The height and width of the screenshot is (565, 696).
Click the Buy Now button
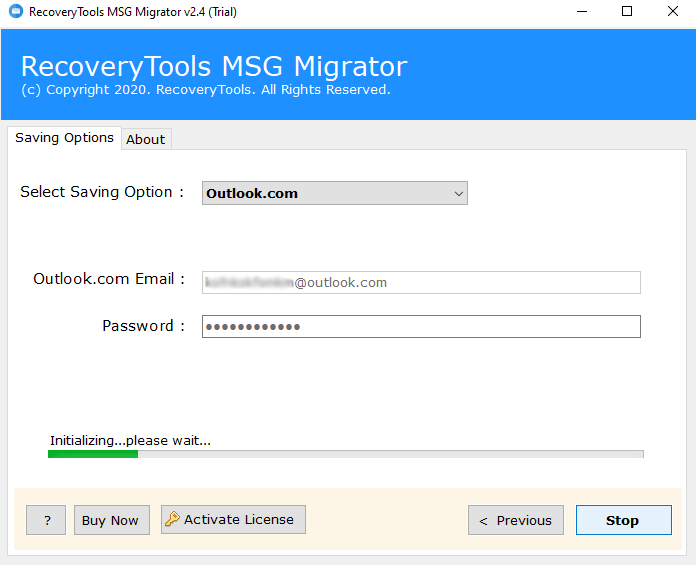(x=112, y=520)
